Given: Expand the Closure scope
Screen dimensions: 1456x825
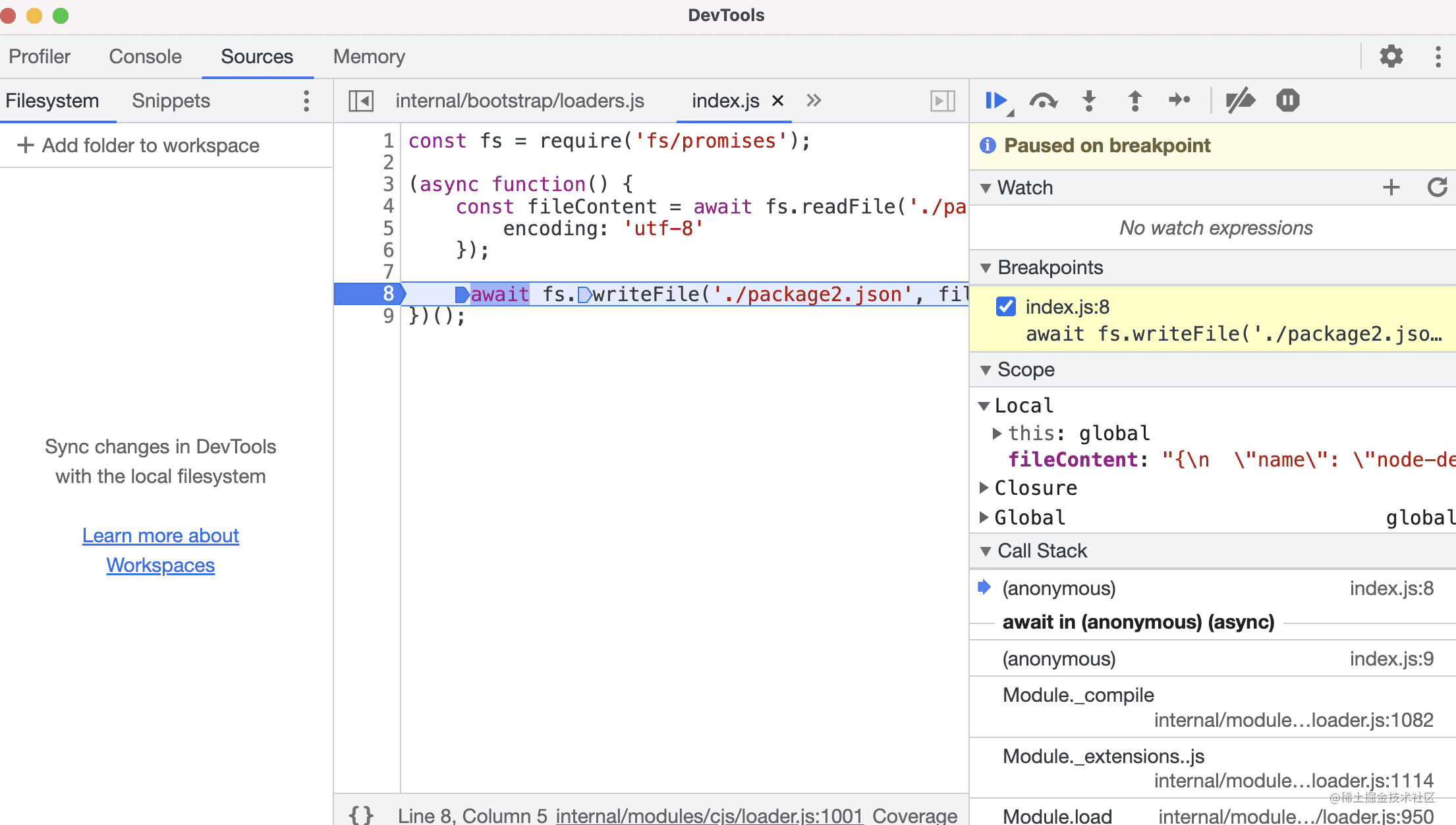Looking at the screenshot, I should [x=984, y=488].
